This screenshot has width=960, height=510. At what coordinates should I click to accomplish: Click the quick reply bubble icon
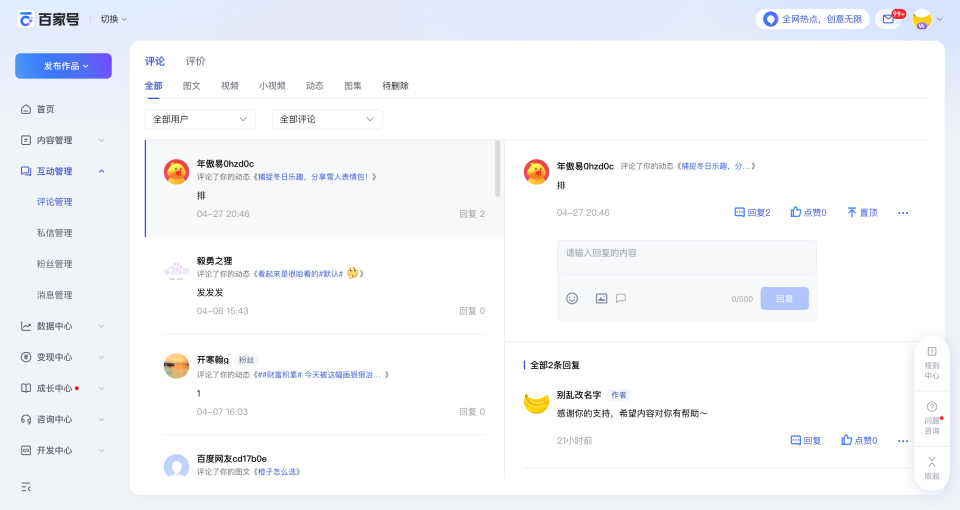tap(621, 298)
